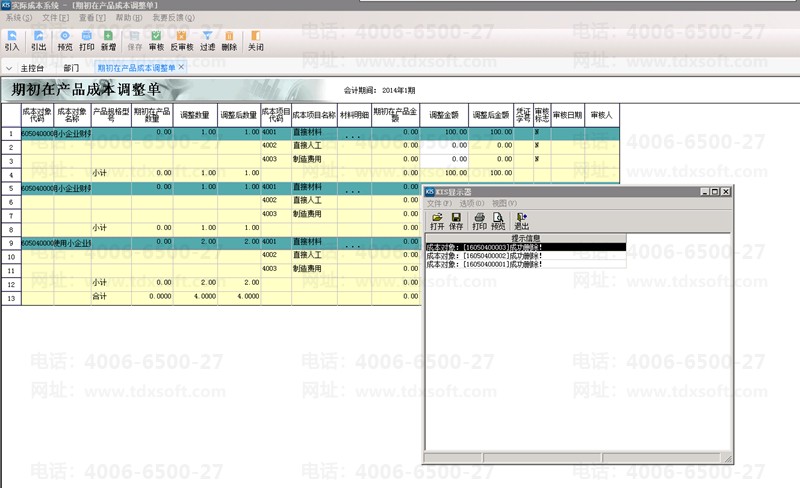Select message row for [16050400002] deletion

[x=526, y=256]
